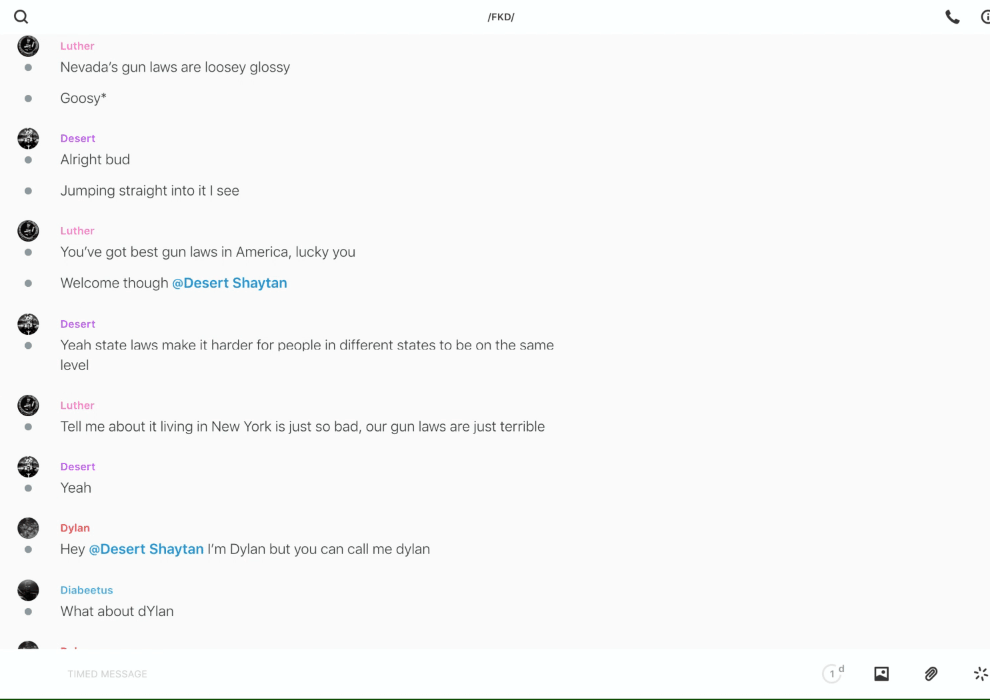Open @Desert Shaytan mention in Welcome message
Screen dimensions: 990x700
click(x=229, y=283)
